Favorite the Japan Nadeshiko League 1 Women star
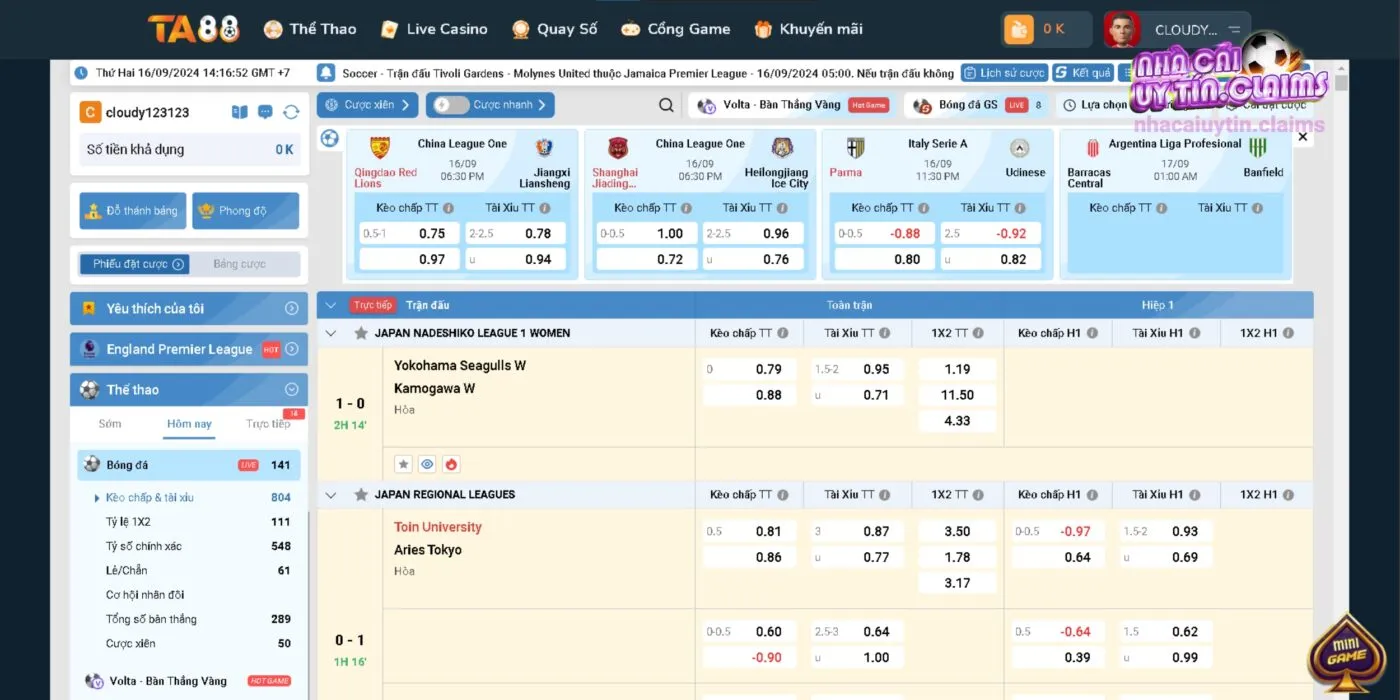This screenshot has width=1400, height=700. click(361, 333)
